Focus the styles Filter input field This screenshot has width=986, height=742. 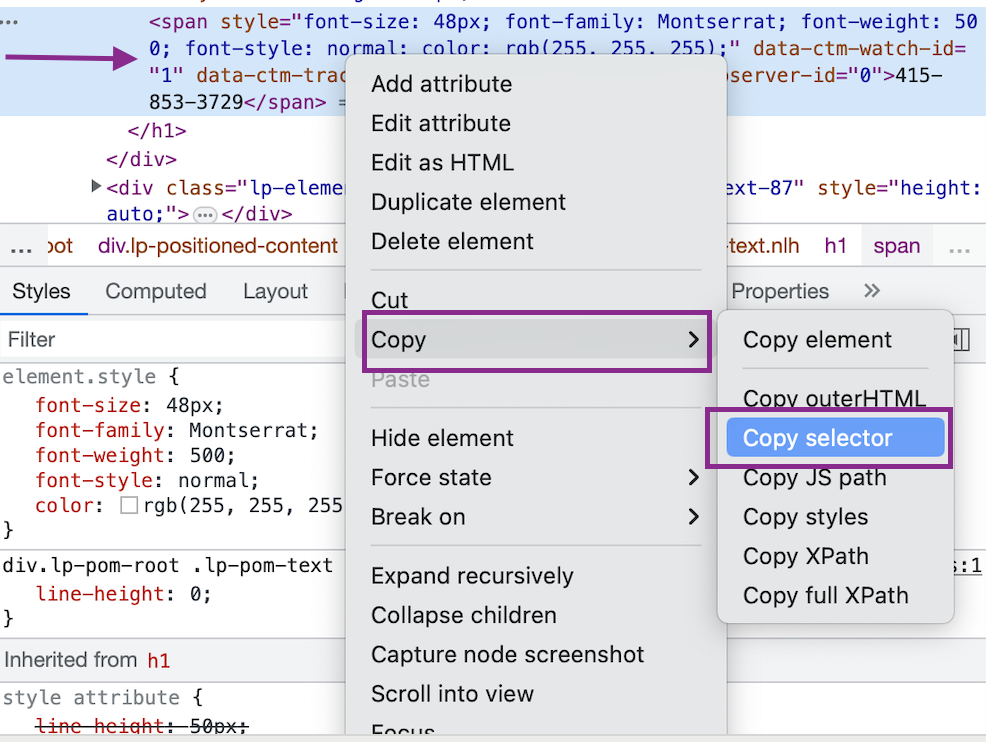173,340
